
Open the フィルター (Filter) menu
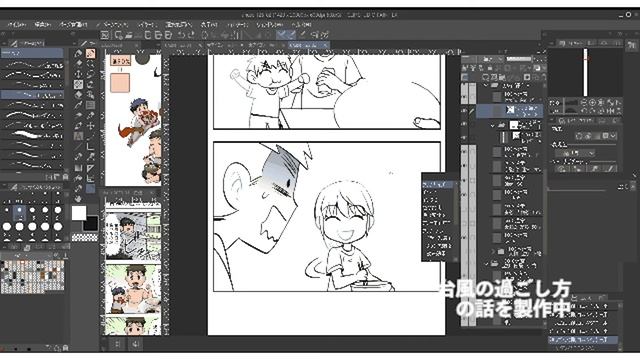pyautogui.click(x=237, y=24)
